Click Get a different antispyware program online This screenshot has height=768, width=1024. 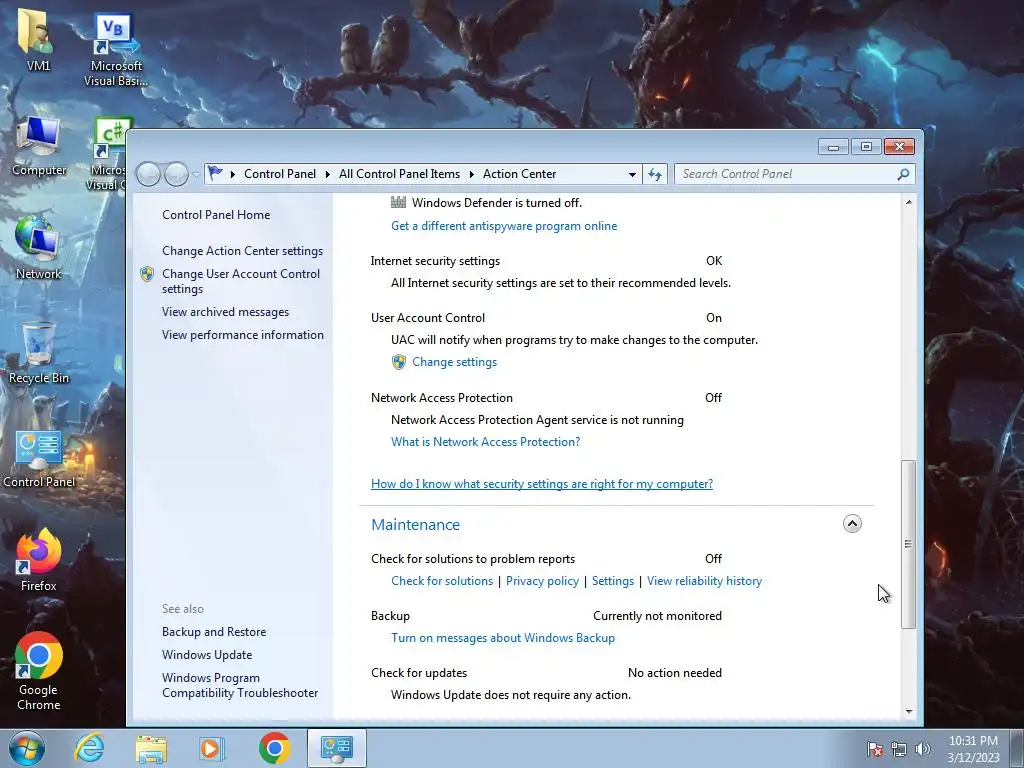point(504,226)
